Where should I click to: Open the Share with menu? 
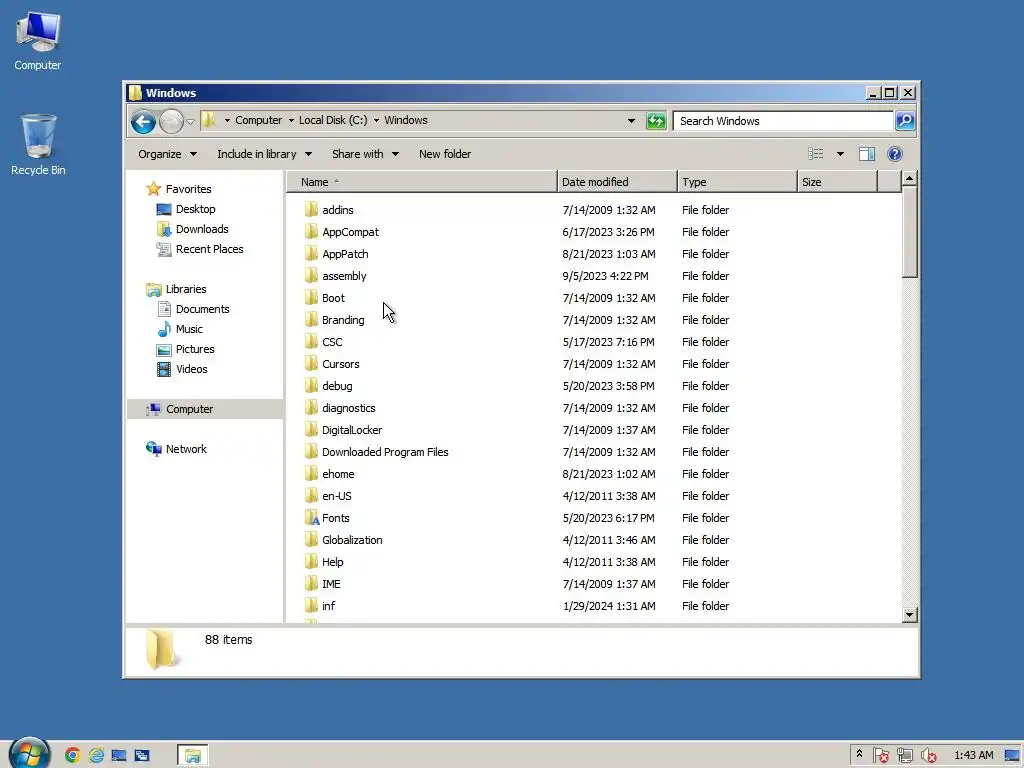(x=365, y=154)
